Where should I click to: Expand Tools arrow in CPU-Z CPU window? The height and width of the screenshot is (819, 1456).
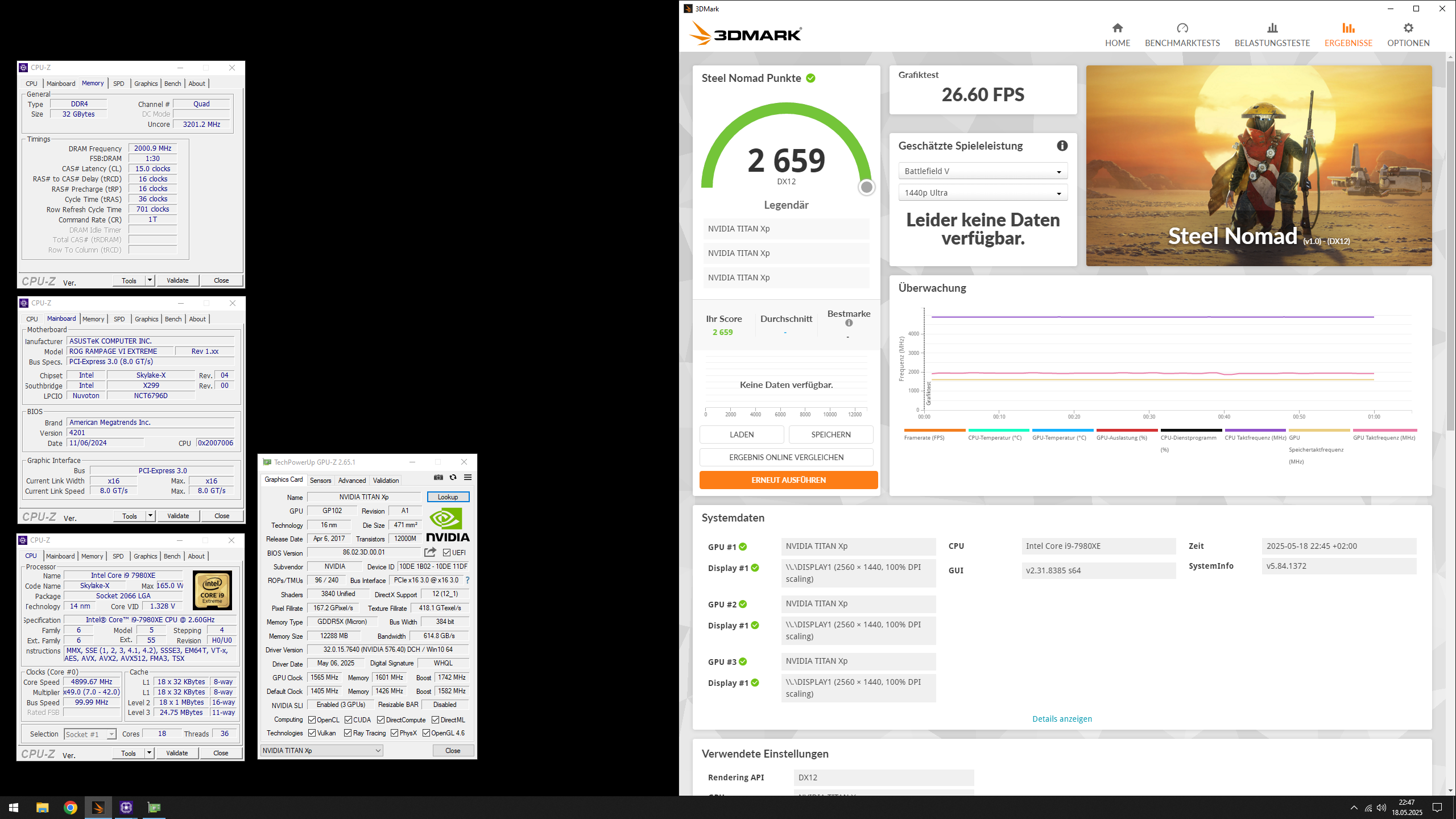[x=149, y=753]
